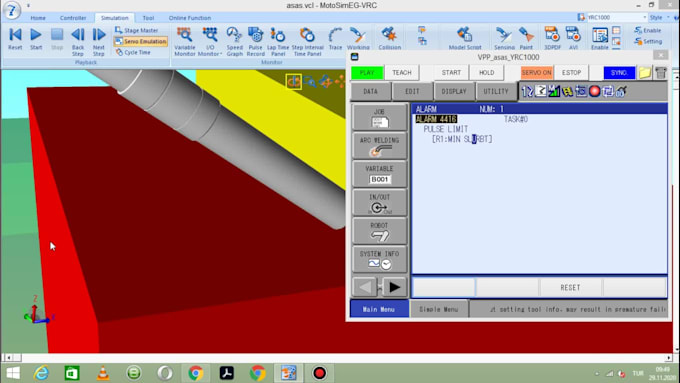Click the E.STOP button
This screenshot has width=680, height=383.
click(x=571, y=72)
